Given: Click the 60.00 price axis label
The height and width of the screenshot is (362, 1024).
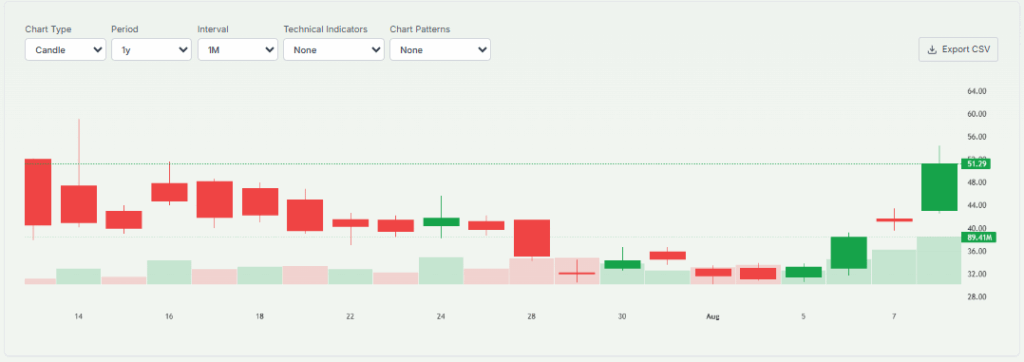Looking at the screenshot, I should (x=977, y=114).
